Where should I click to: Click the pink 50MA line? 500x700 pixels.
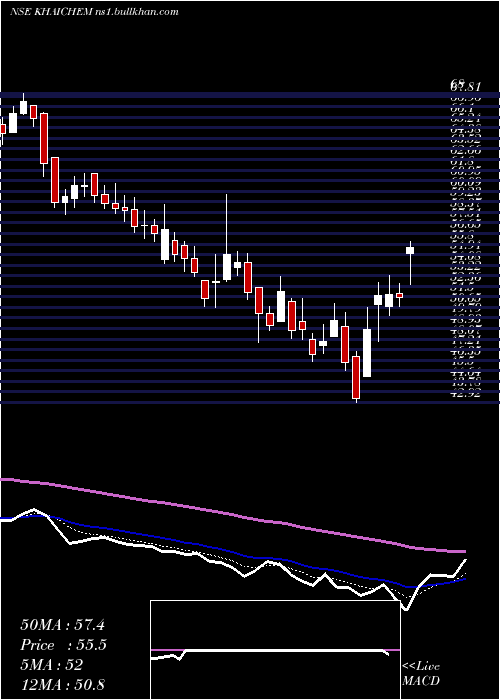pos(232,513)
